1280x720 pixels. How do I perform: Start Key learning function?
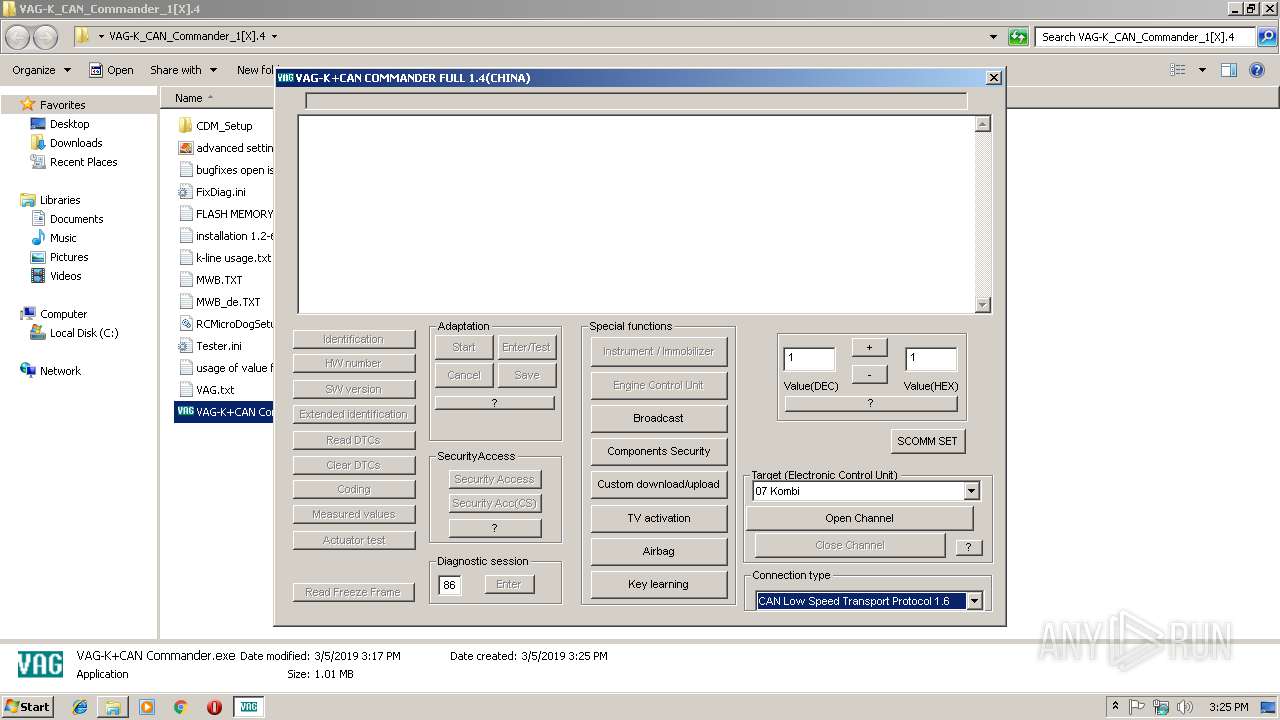click(x=658, y=584)
